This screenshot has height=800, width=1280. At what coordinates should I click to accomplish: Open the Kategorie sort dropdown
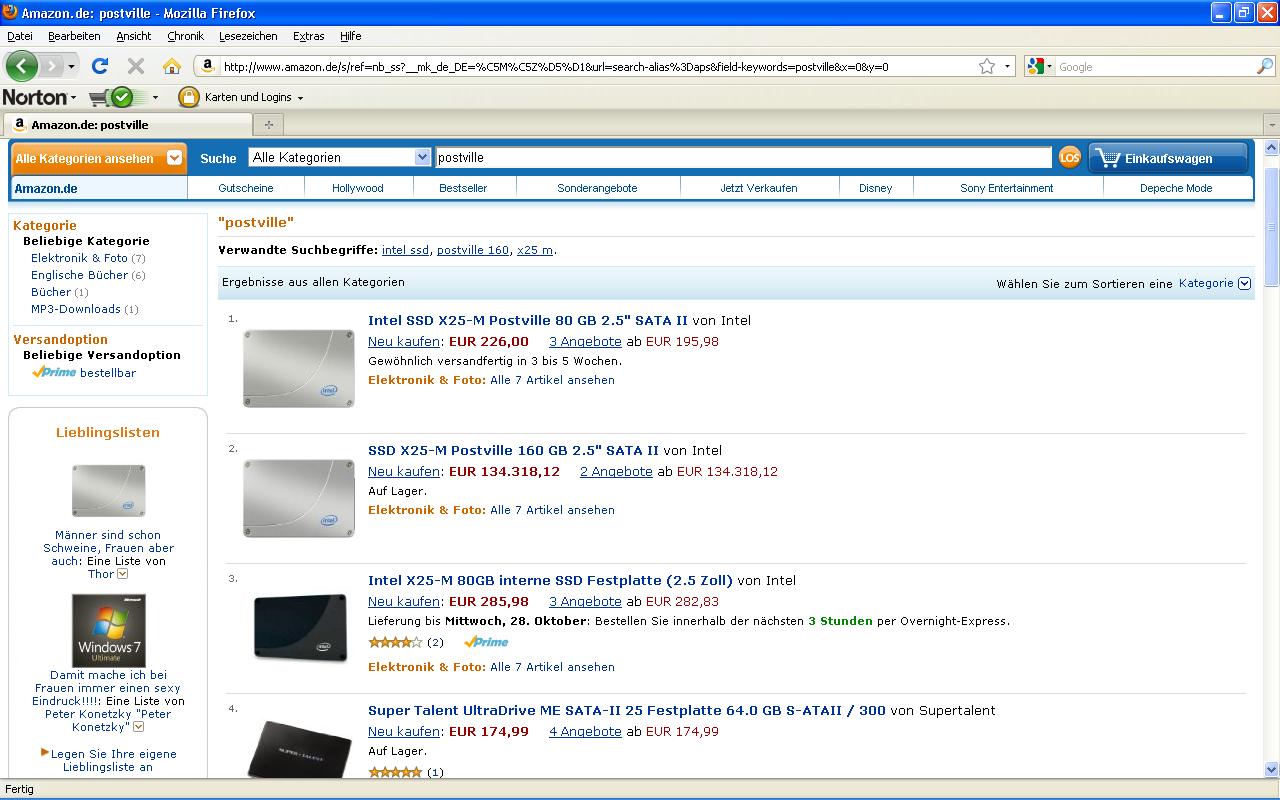(x=1215, y=283)
